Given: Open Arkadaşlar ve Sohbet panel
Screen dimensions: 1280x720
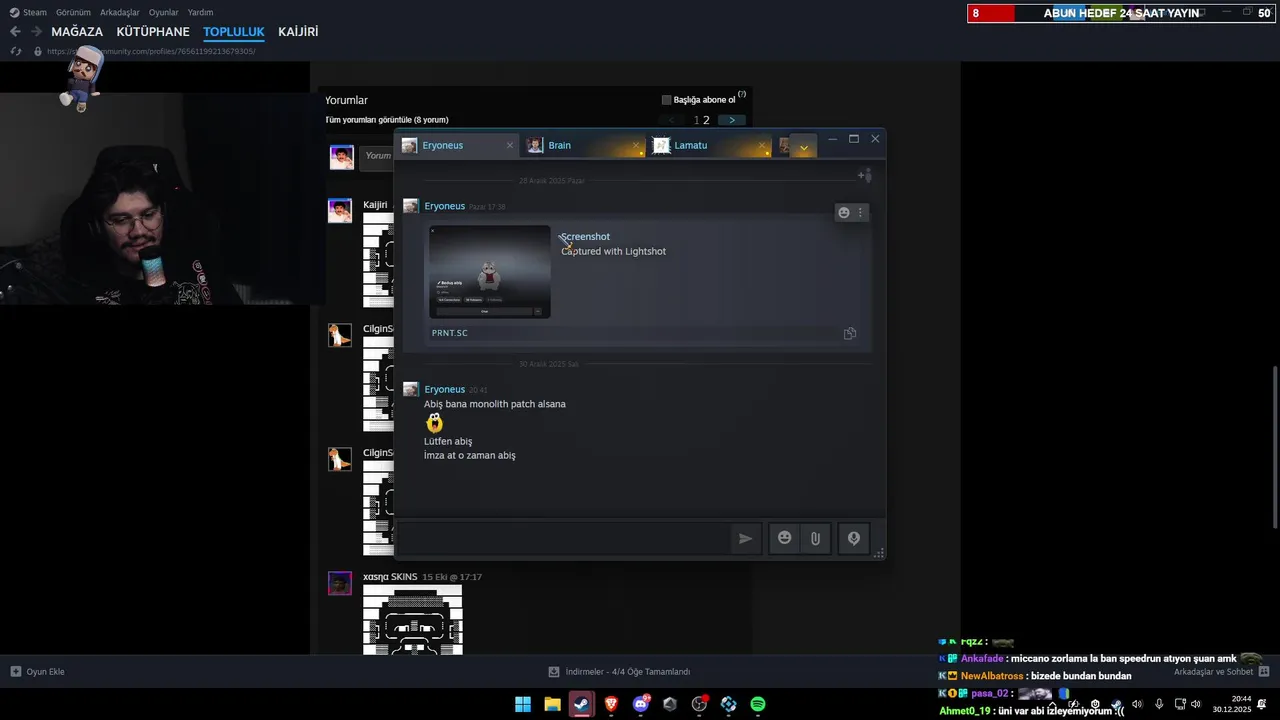Looking at the screenshot, I should (1221, 672).
